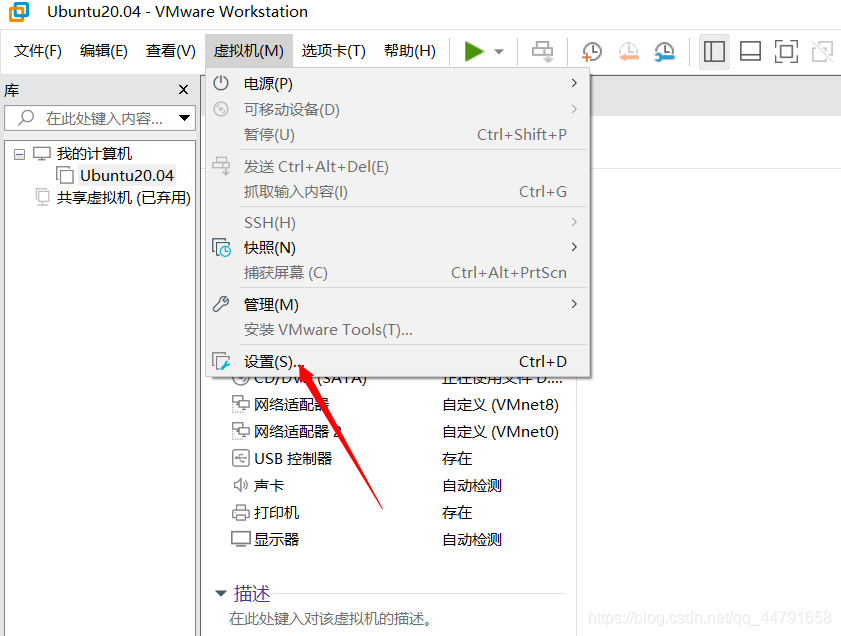Click the send Ctrl+Alt+Del toolbar icon
Image resolution: width=841 pixels, height=636 pixels.
click(x=542, y=52)
